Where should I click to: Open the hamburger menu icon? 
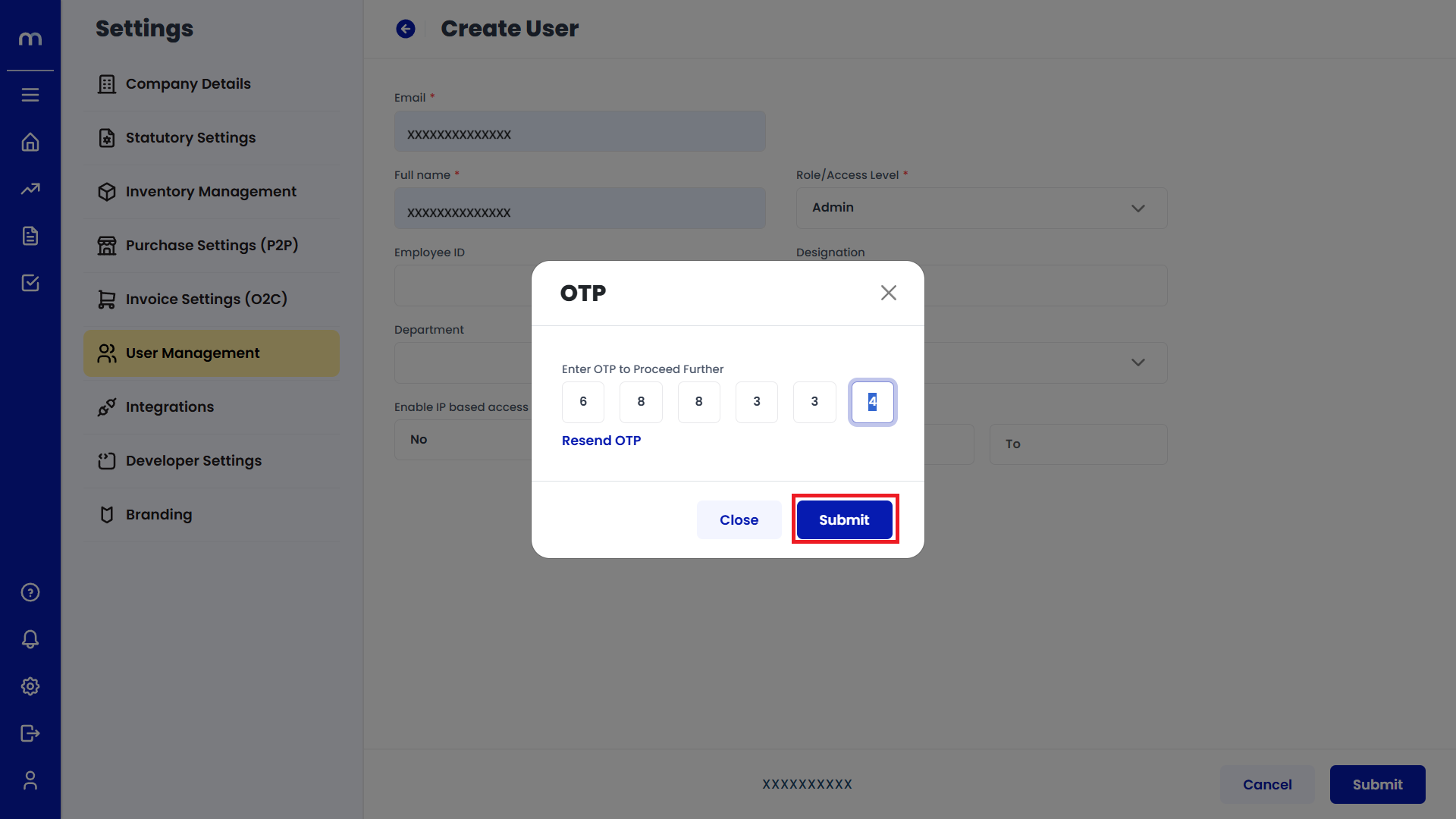30,95
